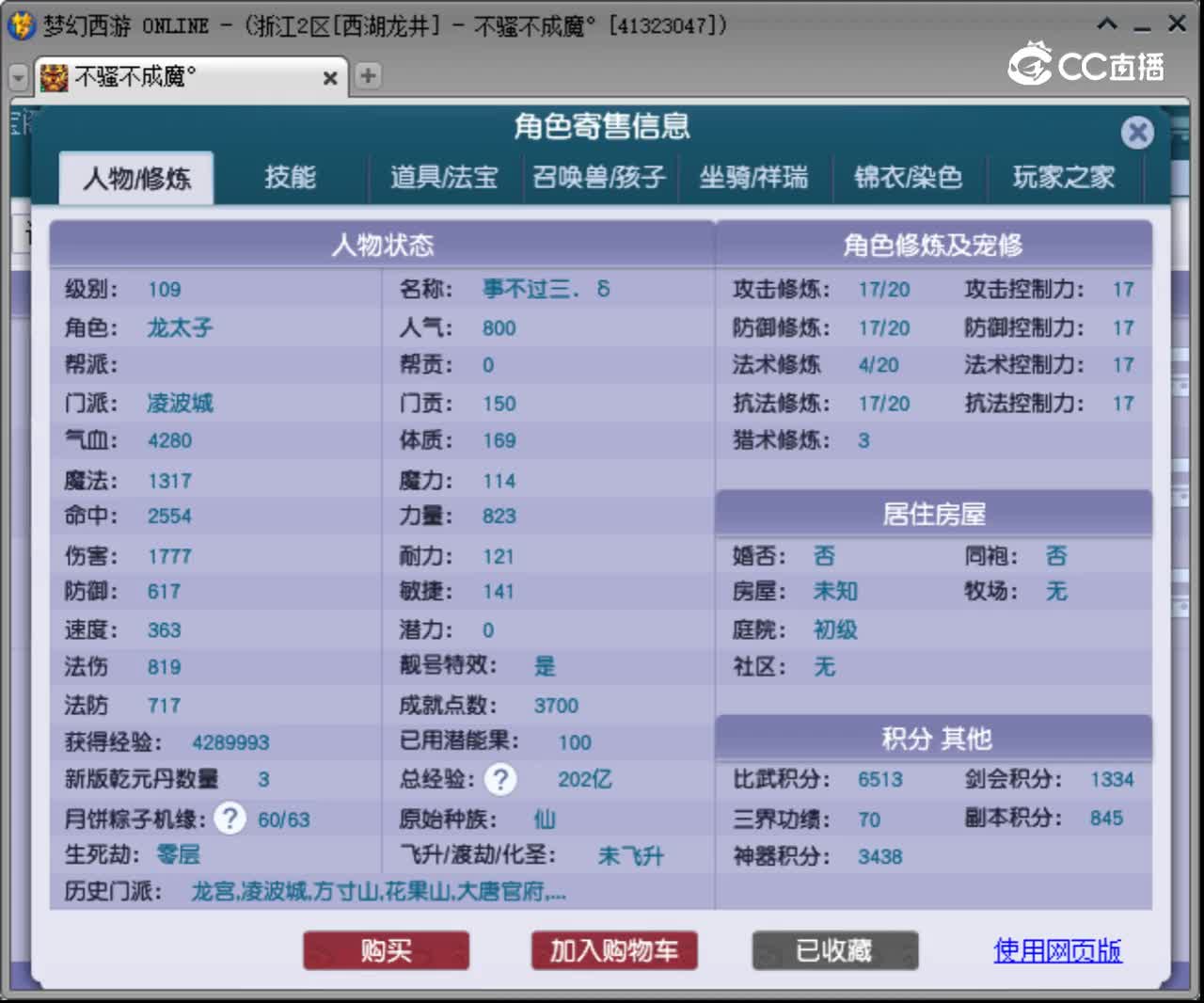This screenshot has width=1204, height=1003.
Task: Open the help icon next to 总经验
Action: pos(500,779)
